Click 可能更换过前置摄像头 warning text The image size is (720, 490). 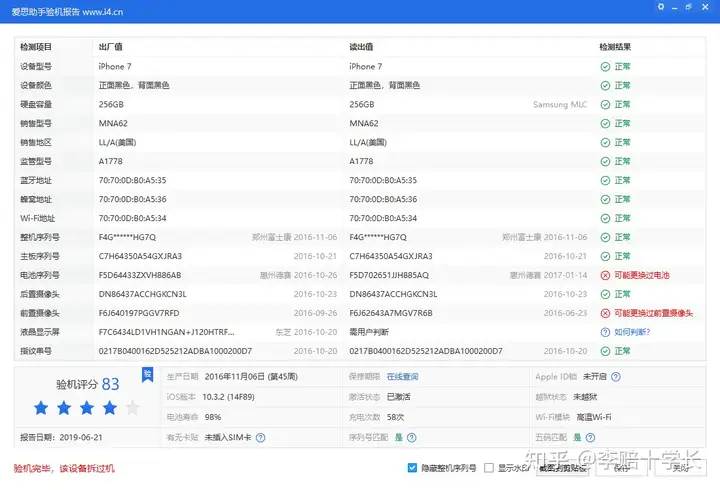point(653,313)
